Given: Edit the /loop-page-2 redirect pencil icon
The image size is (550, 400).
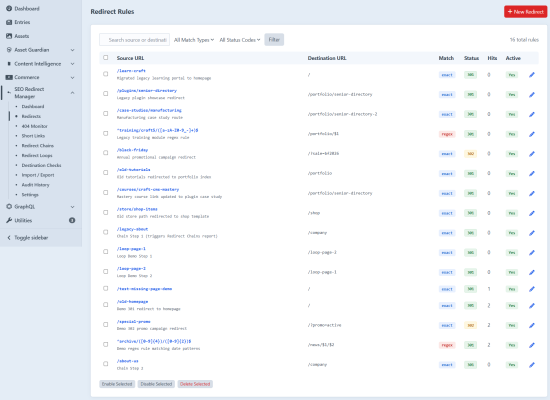Looking at the screenshot, I should 532,272.
